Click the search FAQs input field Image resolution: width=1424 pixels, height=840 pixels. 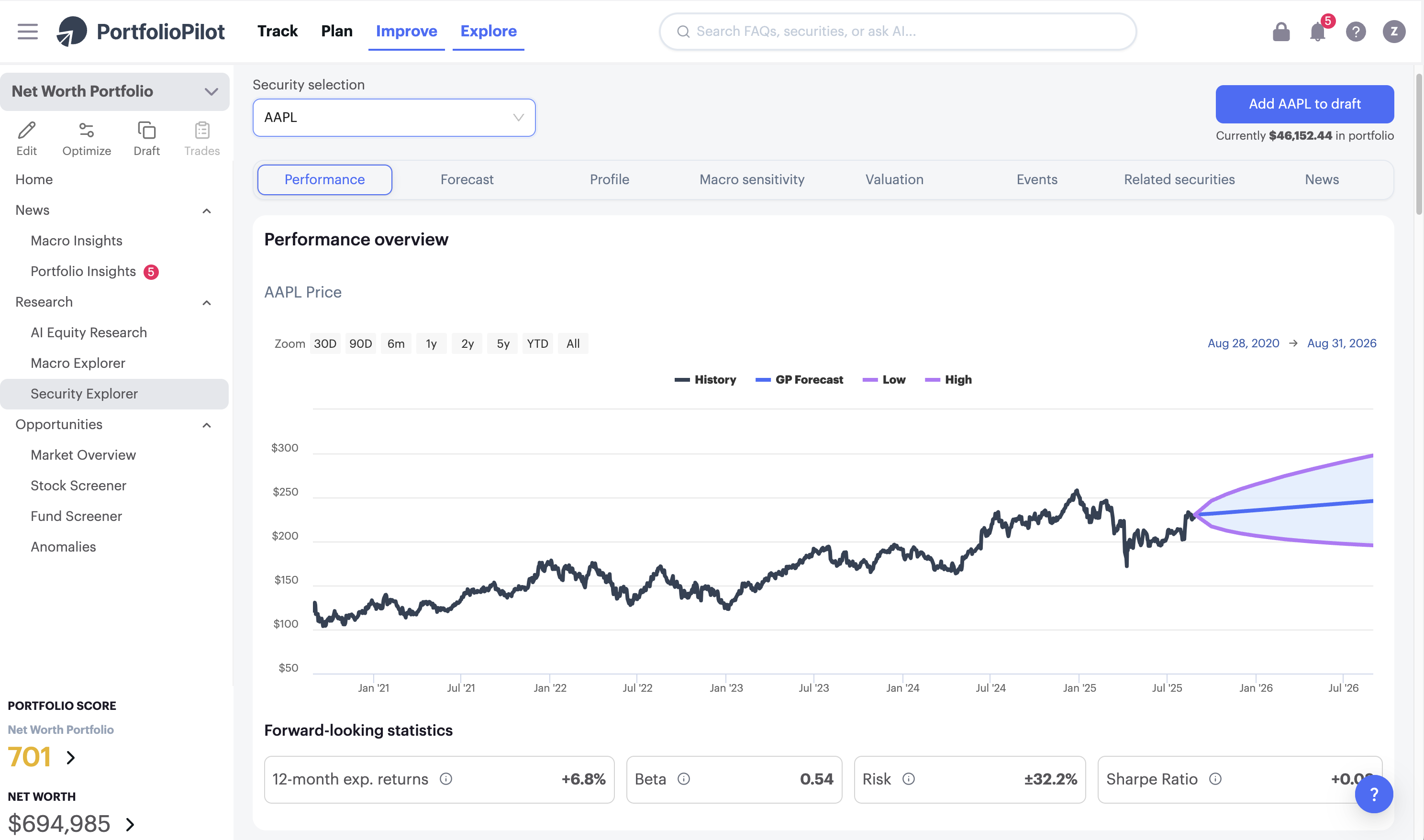(898, 32)
